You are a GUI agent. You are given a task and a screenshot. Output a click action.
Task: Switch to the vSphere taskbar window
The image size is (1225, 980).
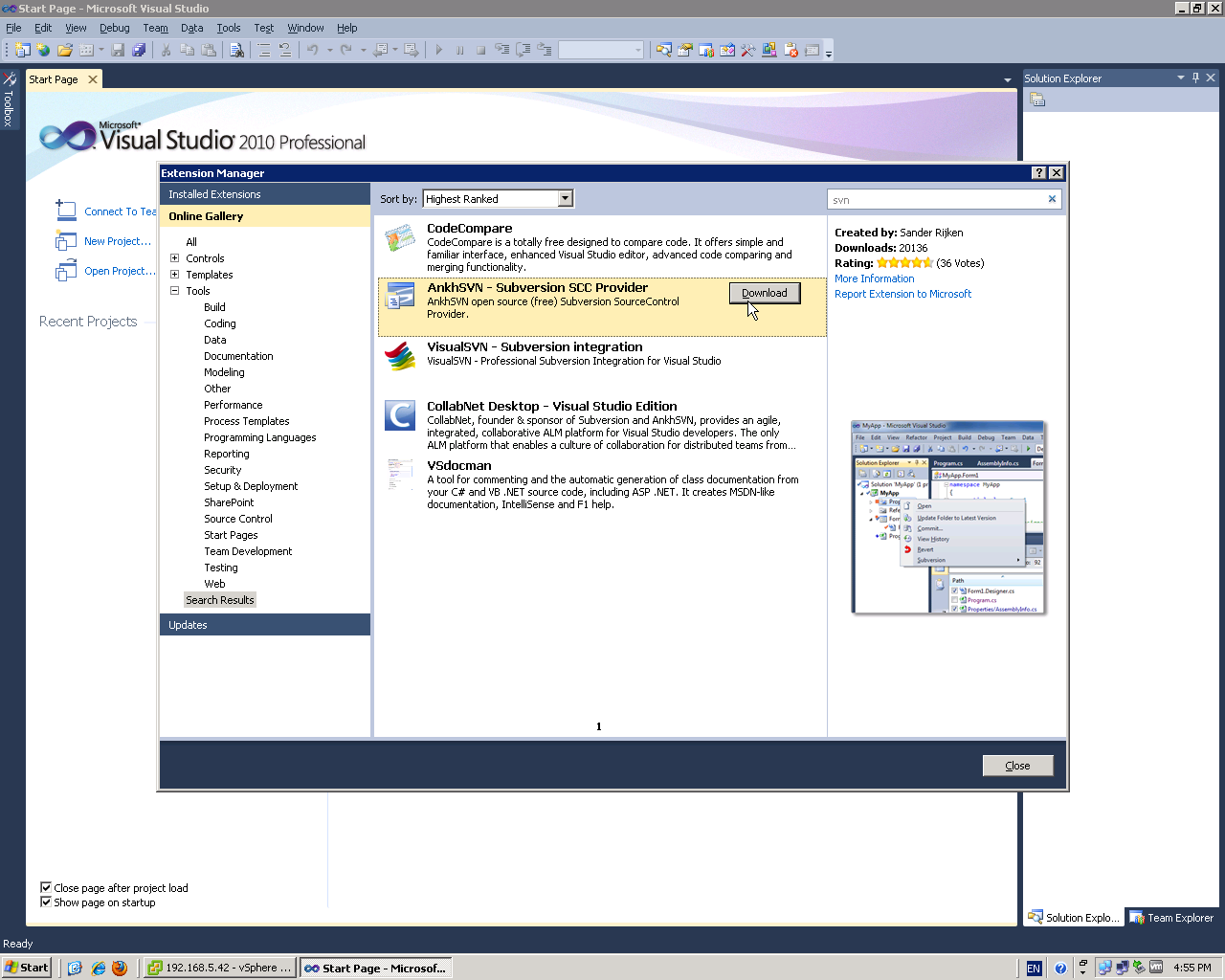point(219,968)
